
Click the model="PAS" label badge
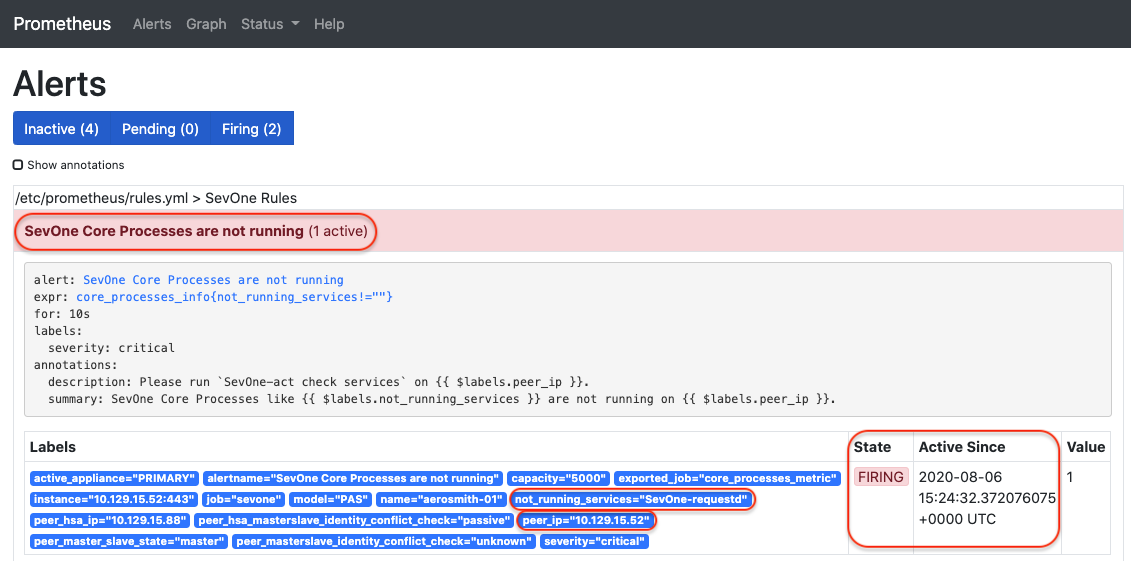[x=330, y=499]
